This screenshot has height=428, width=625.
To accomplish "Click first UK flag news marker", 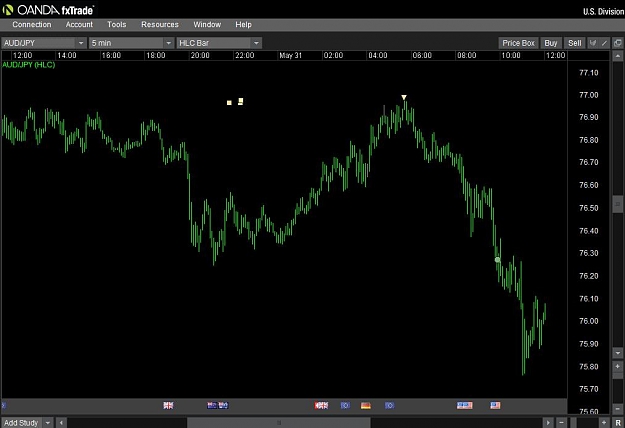I will tap(168, 405).
